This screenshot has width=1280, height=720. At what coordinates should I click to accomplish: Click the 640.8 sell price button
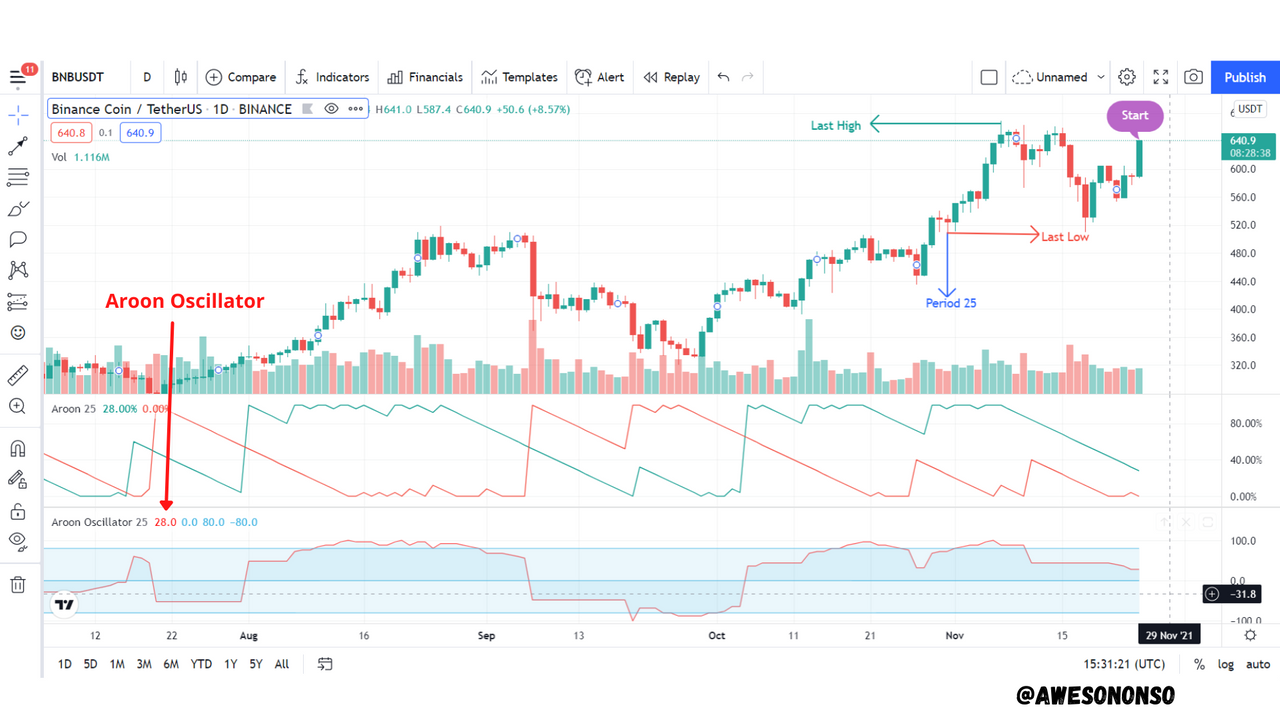point(71,132)
